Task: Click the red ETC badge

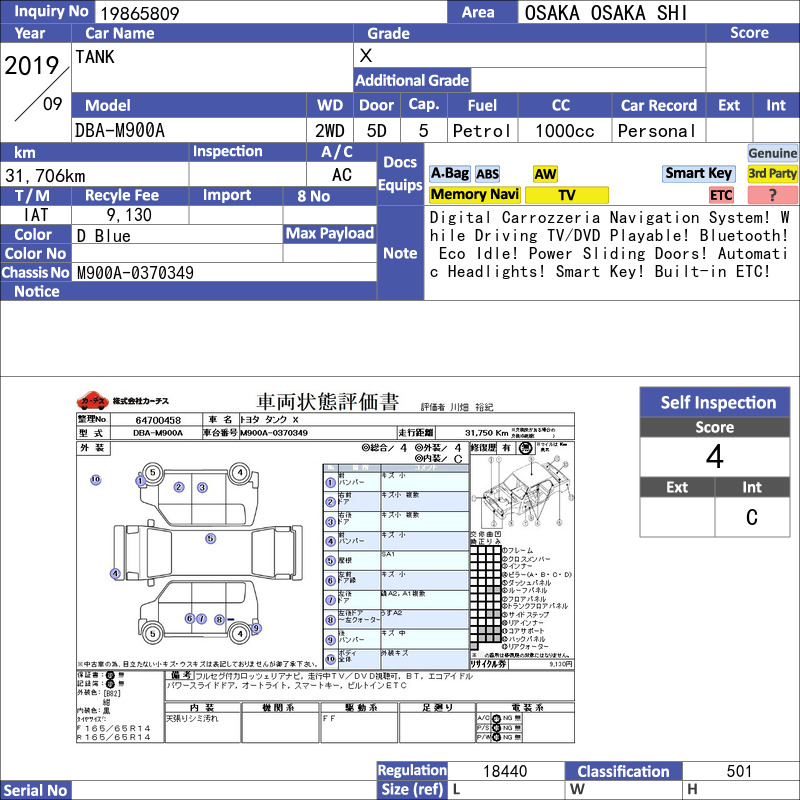Action: (x=721, y=195)
